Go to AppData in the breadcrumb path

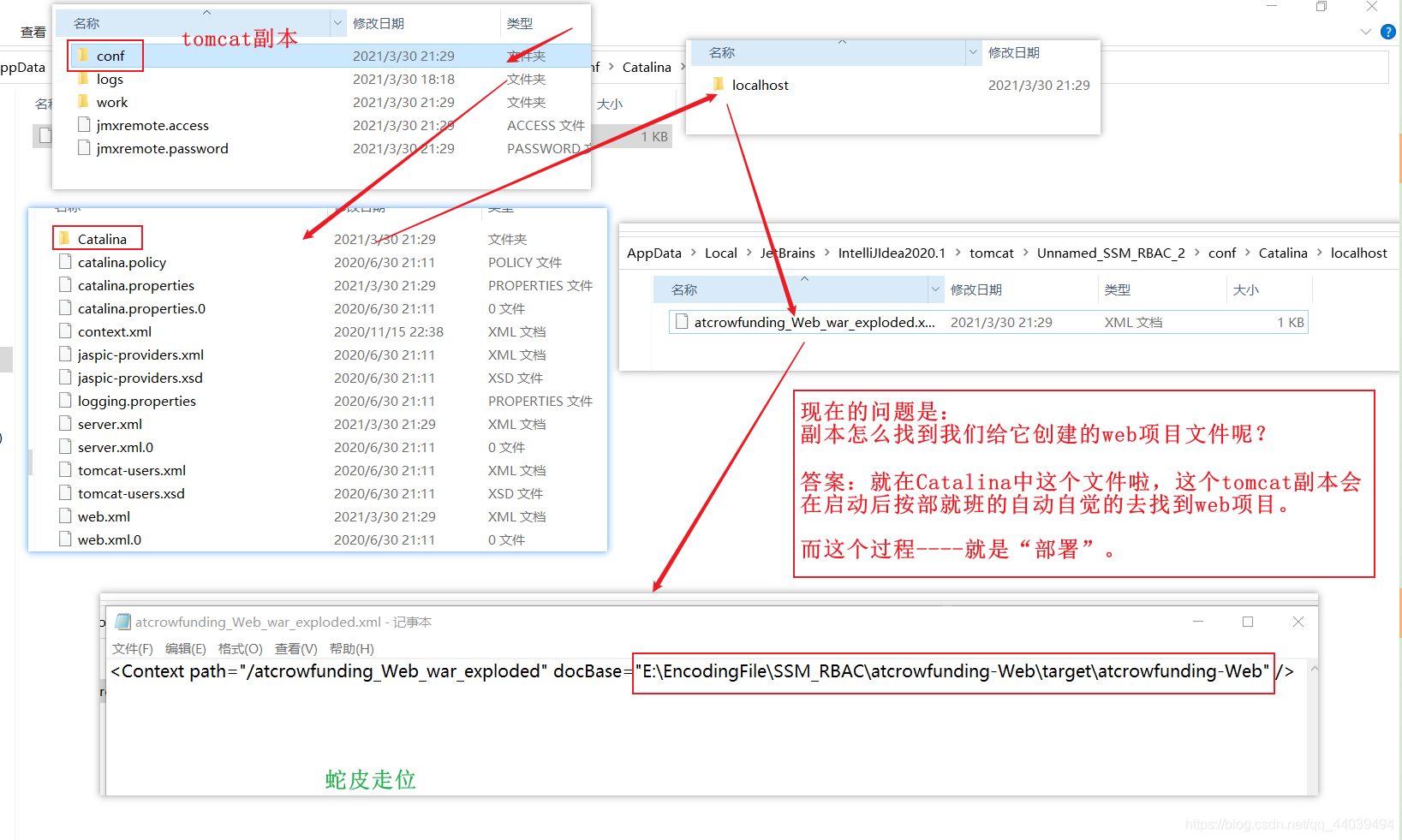[x=654, y=253]
